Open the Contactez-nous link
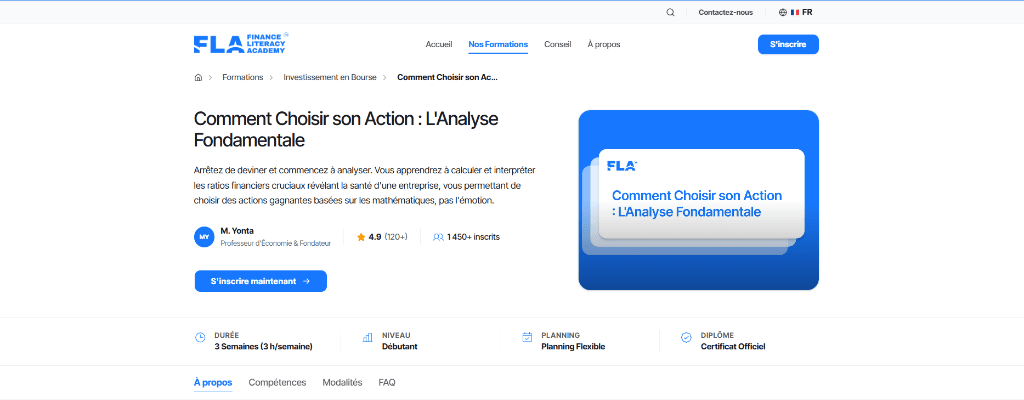 pyautogui.click(x=726, y=12)
